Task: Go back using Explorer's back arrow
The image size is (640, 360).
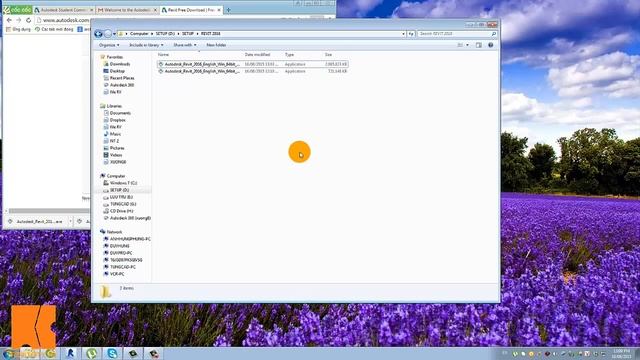Action: point(98,34)
